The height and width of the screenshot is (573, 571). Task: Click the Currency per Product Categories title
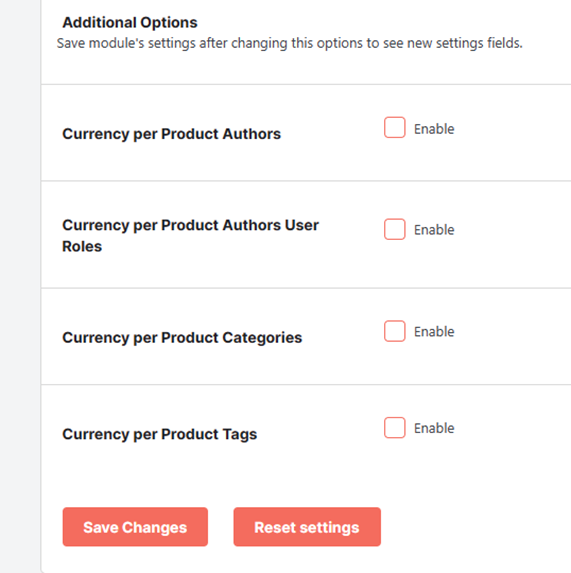click(182, 338)
